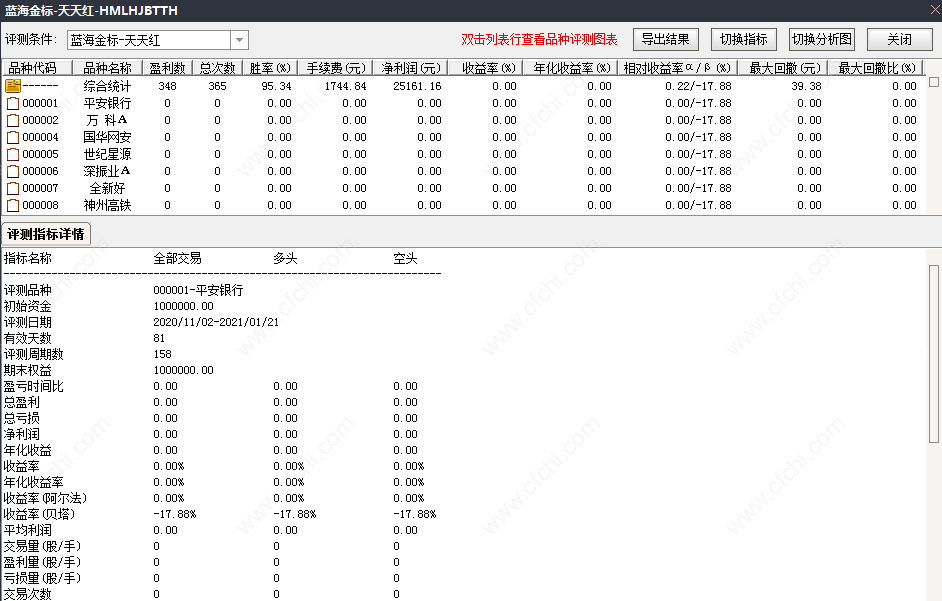The image size is (942, 601).
Task: Click the document icon for 000004
Action: pyautogui.click(x=13, y=137)
